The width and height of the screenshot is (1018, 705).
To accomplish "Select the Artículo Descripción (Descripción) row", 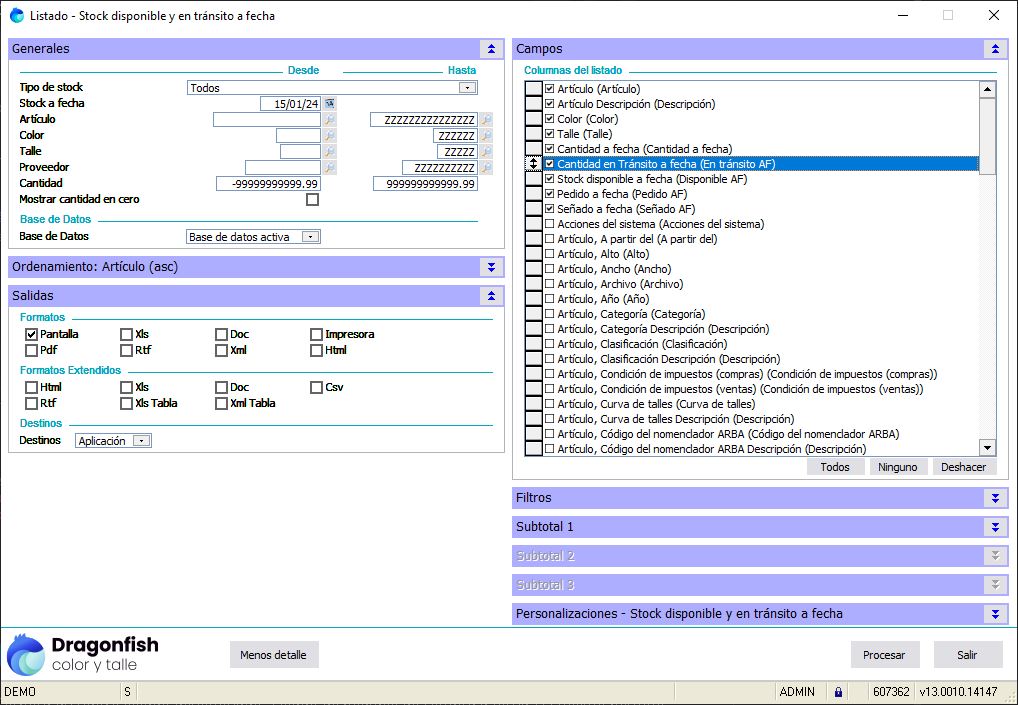I will 761,104.
